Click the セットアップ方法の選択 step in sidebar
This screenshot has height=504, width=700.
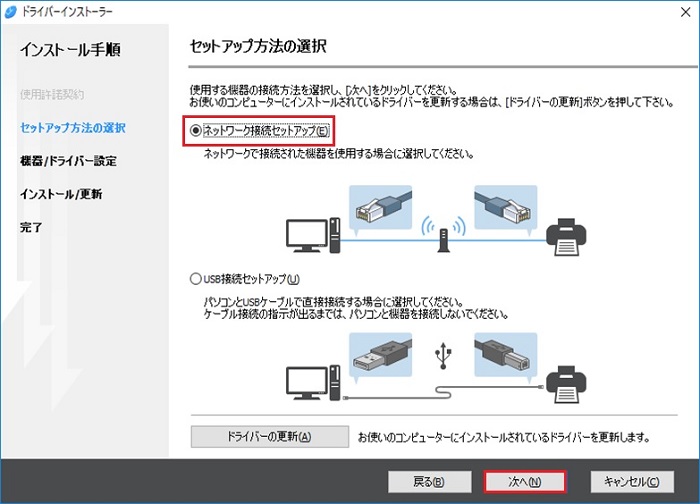[73, 128]
